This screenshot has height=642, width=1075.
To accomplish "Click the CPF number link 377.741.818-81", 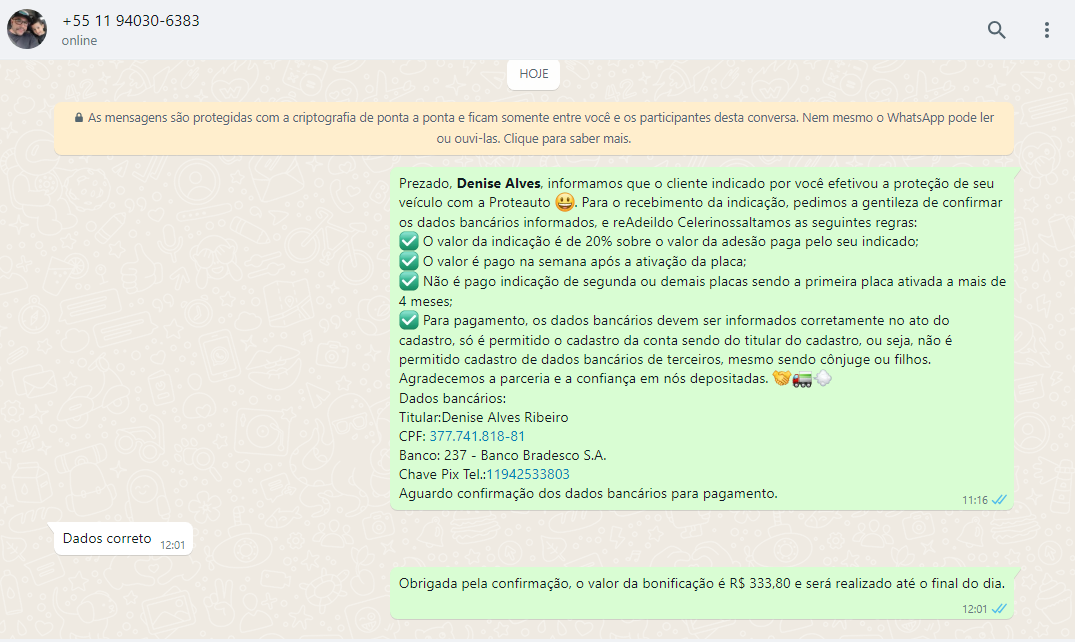I will click(x=477, y=436).
